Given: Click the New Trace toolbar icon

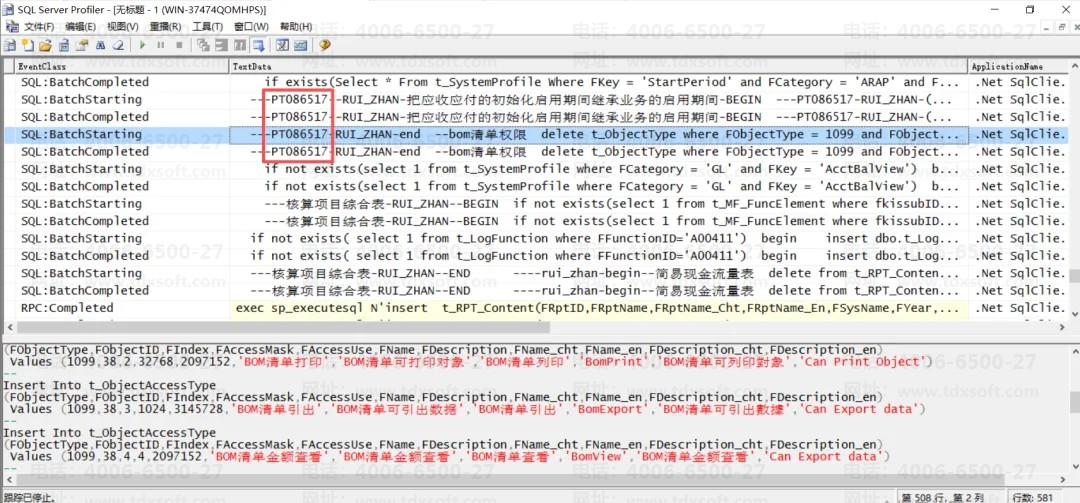Looking at the screenshot, I should [x=10, y=45].
